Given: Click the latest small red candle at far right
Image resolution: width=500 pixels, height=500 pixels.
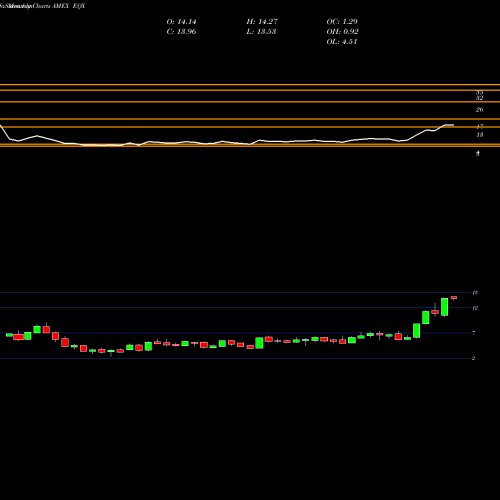Looking at the screenshot, I should tap(454, 298).
